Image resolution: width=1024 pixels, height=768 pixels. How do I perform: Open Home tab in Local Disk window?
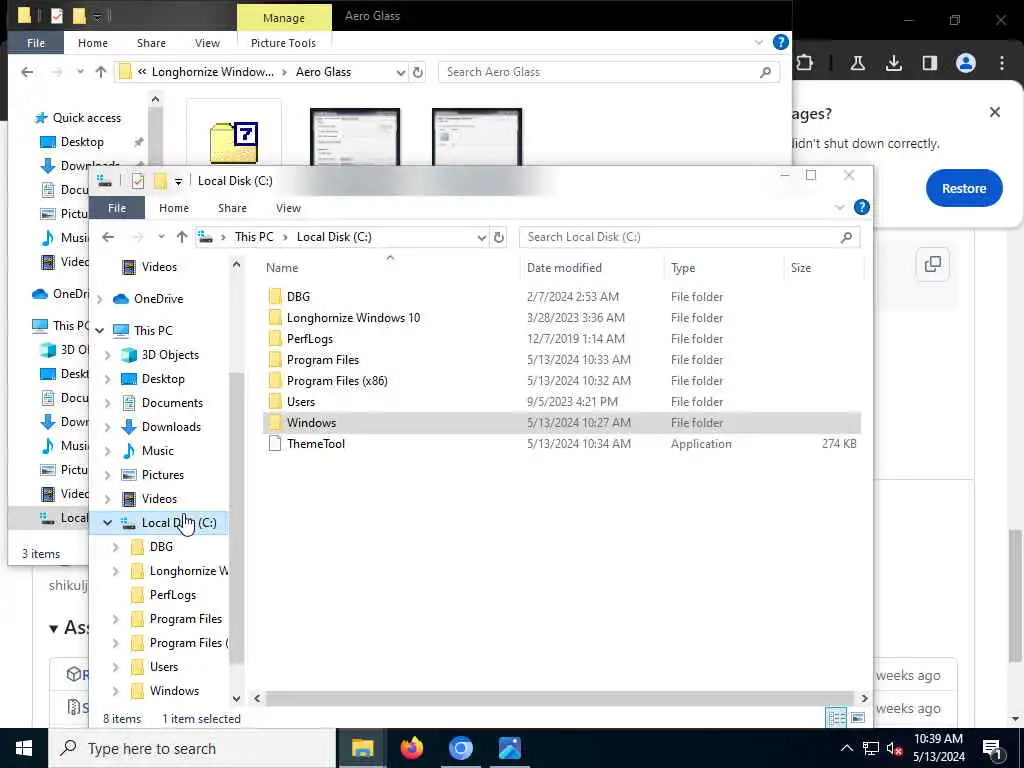pyautogui.click(x=174, y=208)
